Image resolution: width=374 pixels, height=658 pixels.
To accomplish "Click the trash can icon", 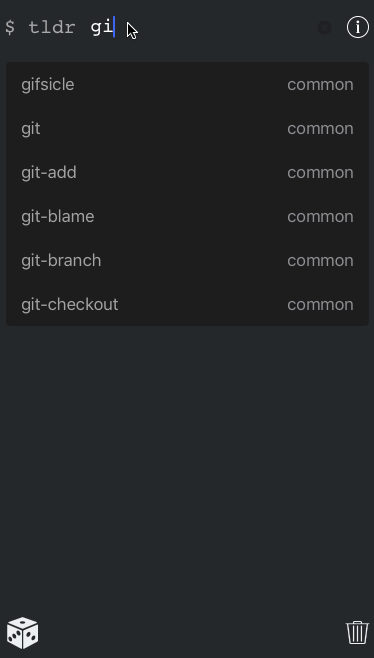I will (x=357, y=632).
